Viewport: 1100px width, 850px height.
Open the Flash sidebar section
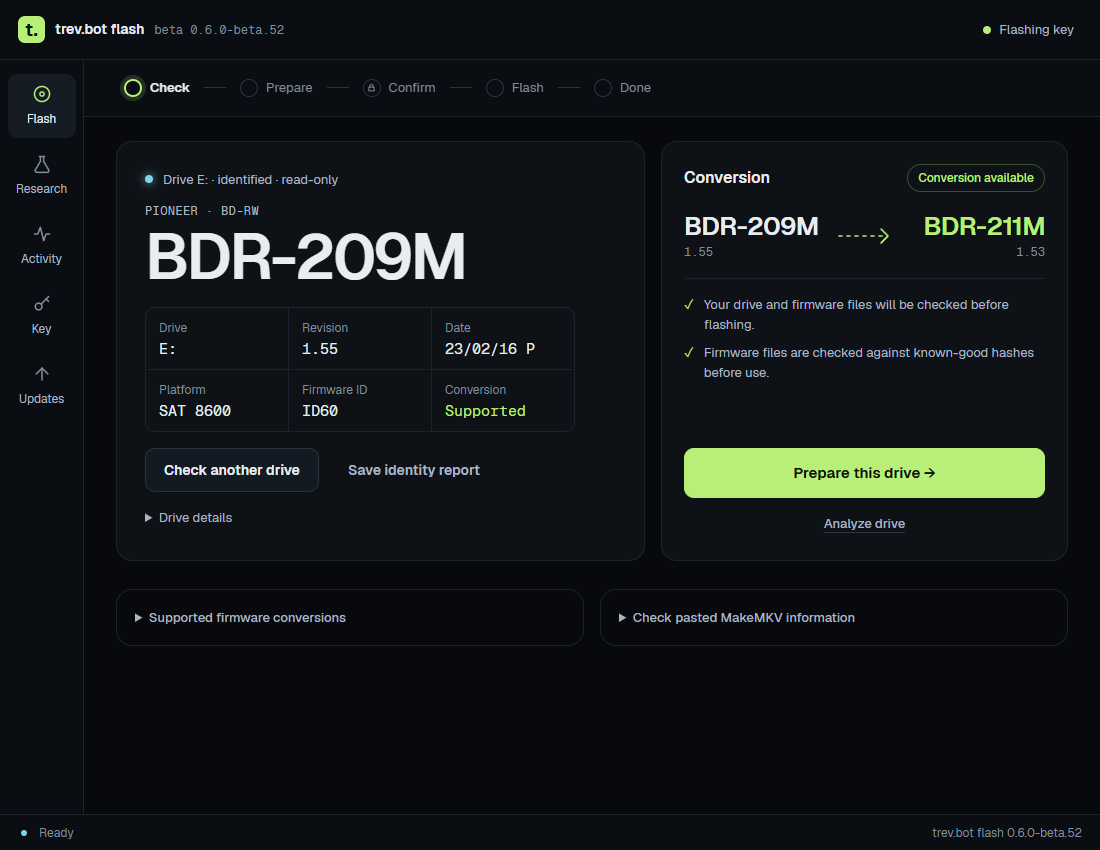click(x=41, y=106)
